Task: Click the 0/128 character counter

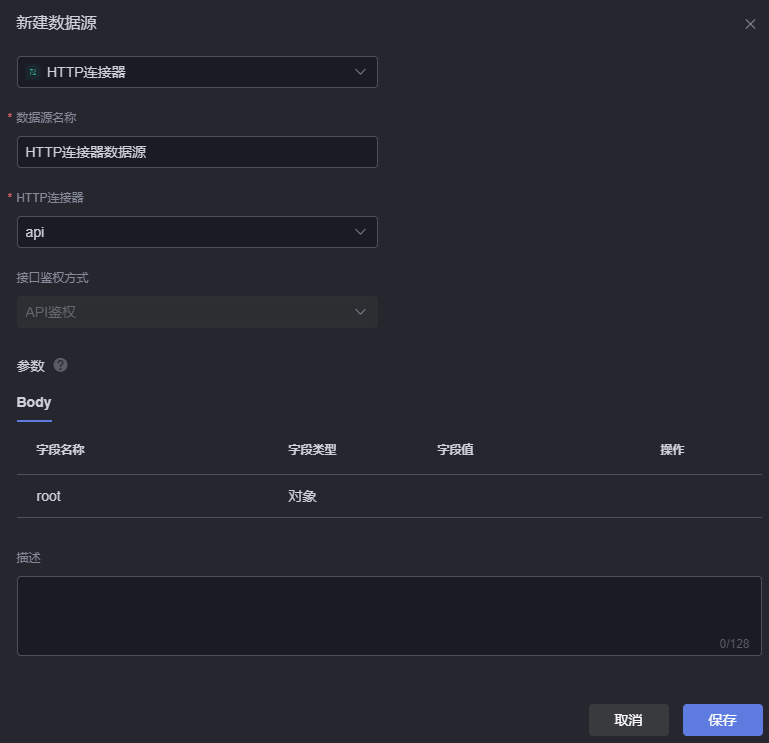Action: point(734,643)
